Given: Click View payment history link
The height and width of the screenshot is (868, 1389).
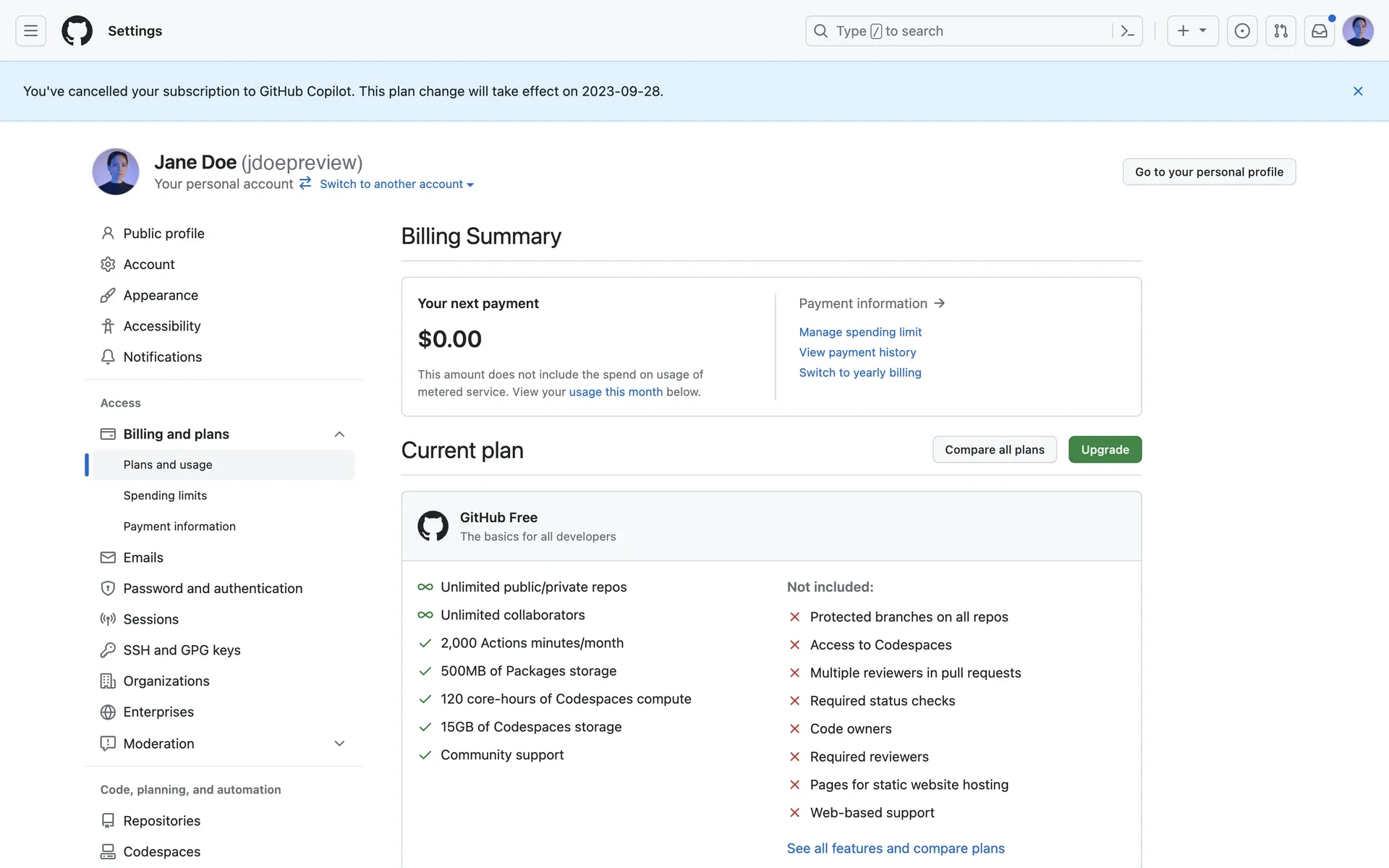Looking at the screenshot, I should click(857, 352).
